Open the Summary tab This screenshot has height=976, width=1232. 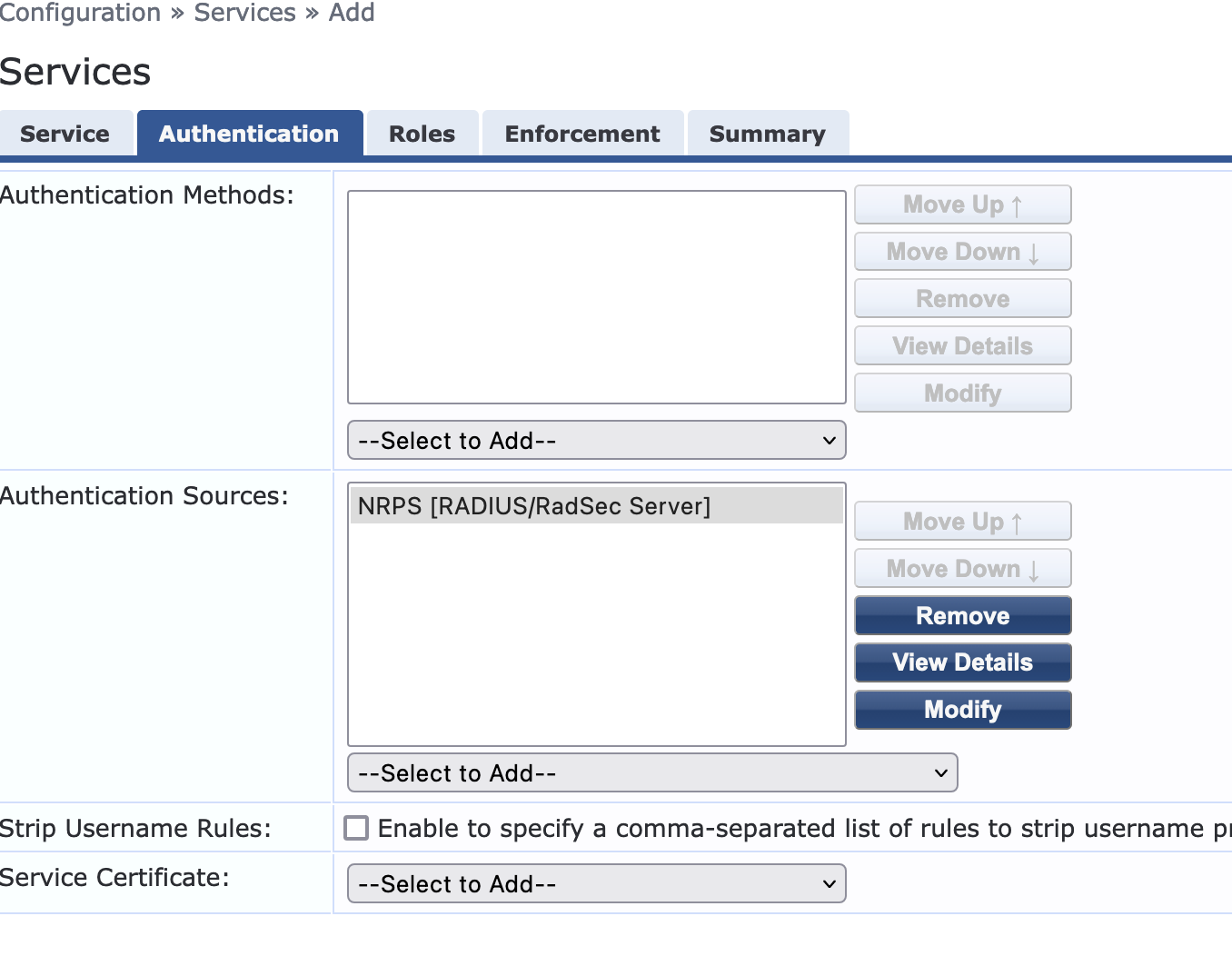pos(767,134)
